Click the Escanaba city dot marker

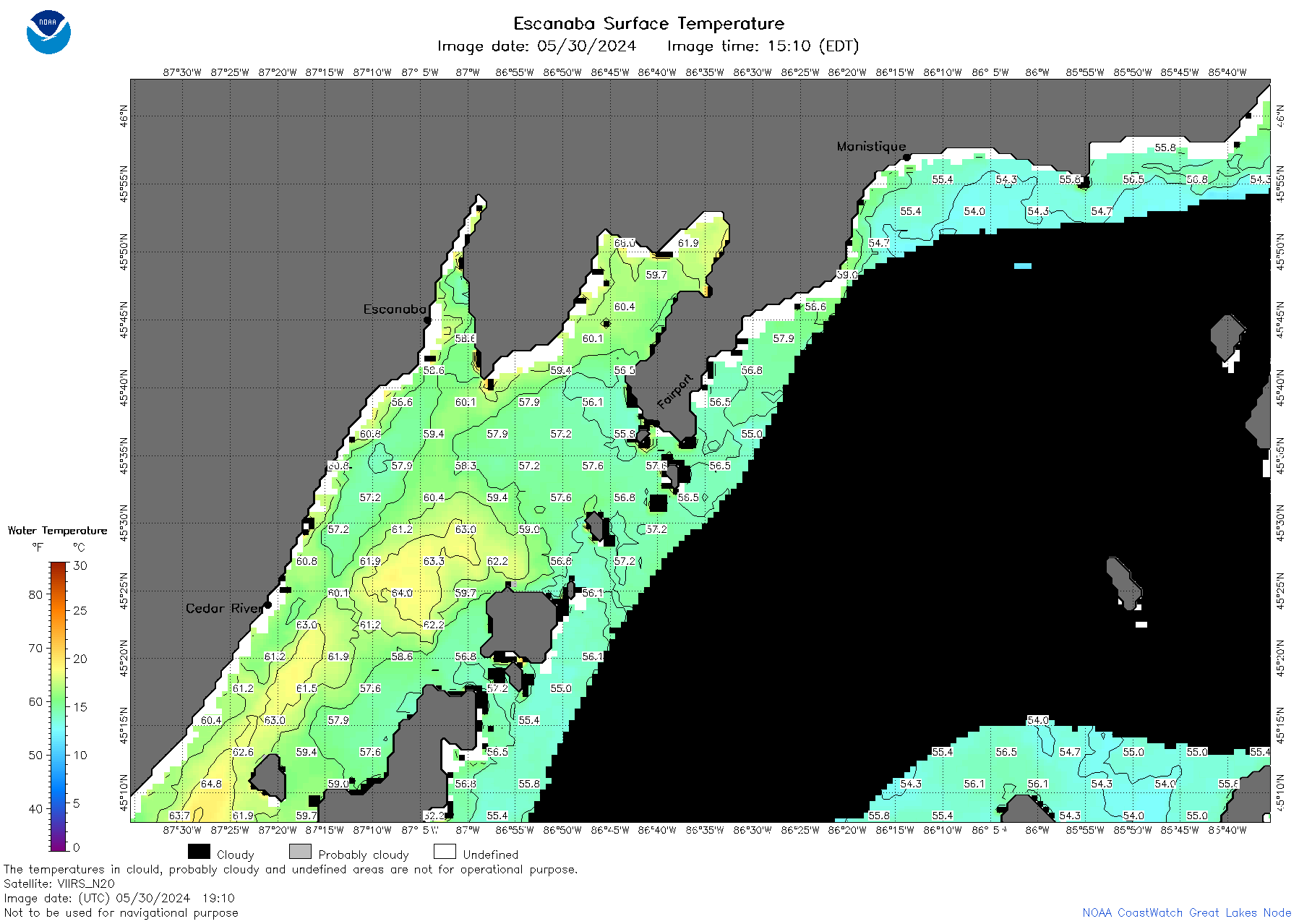(x=427, y=320)
